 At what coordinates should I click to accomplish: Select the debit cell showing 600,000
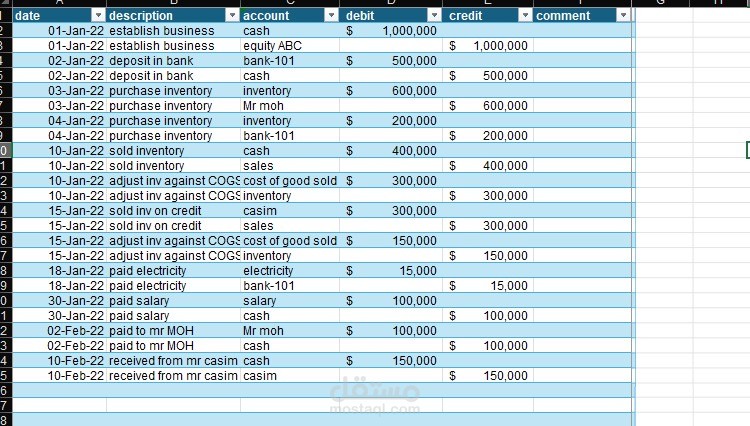[x=391, y=91]
